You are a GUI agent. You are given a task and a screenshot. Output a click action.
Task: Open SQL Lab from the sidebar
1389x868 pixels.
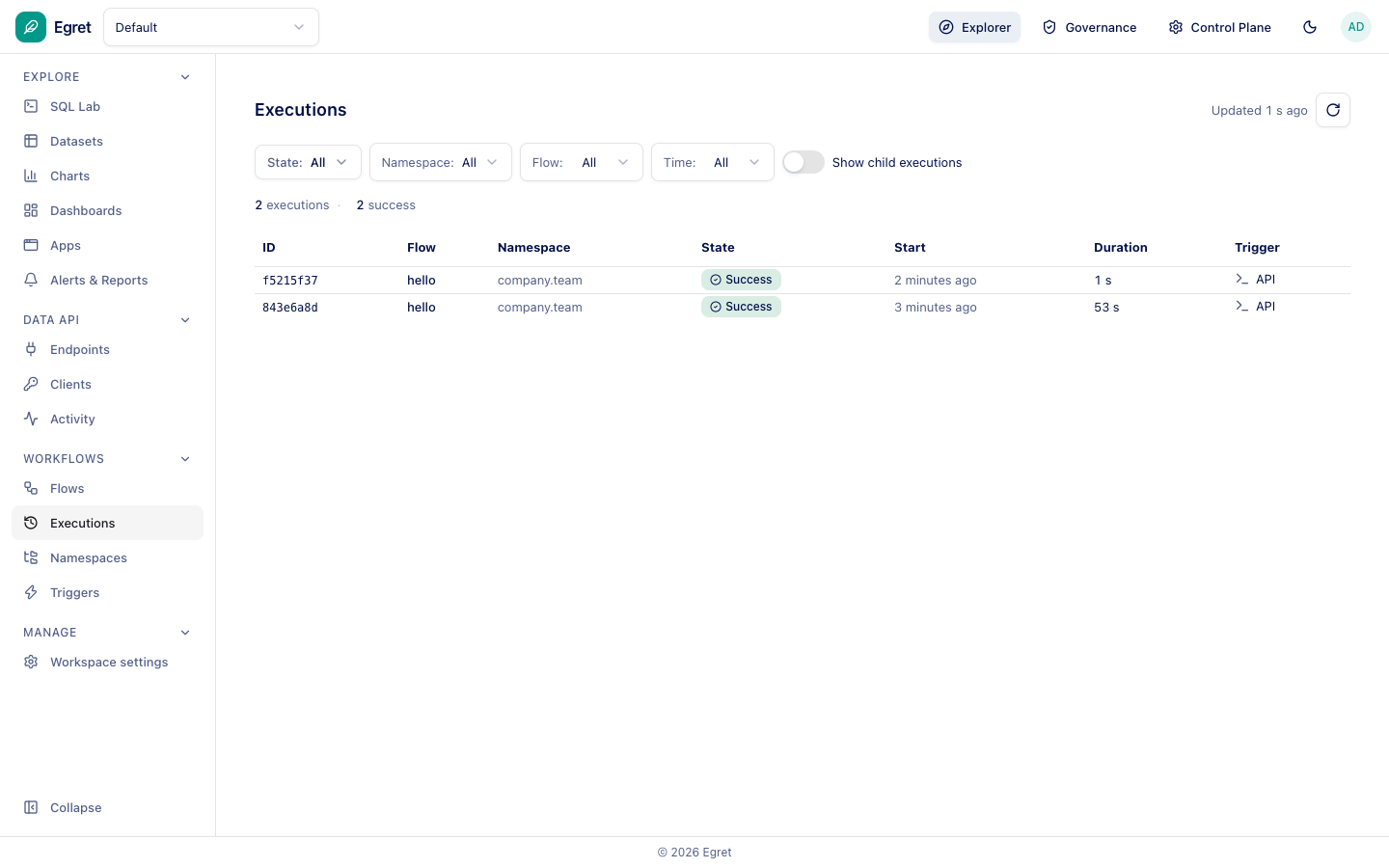tap(107, 107)
